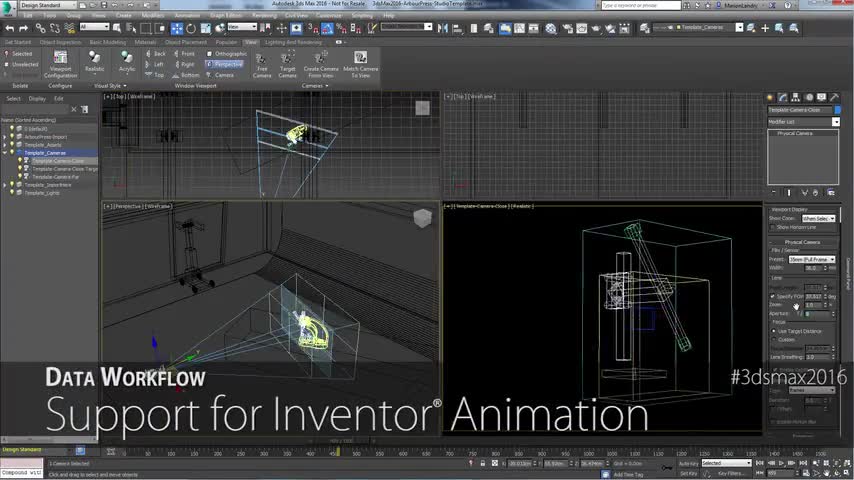The width and height of the screenshot is (854, 480).
Task: Click the Acrylic visual style button
Action: point(126,61)
